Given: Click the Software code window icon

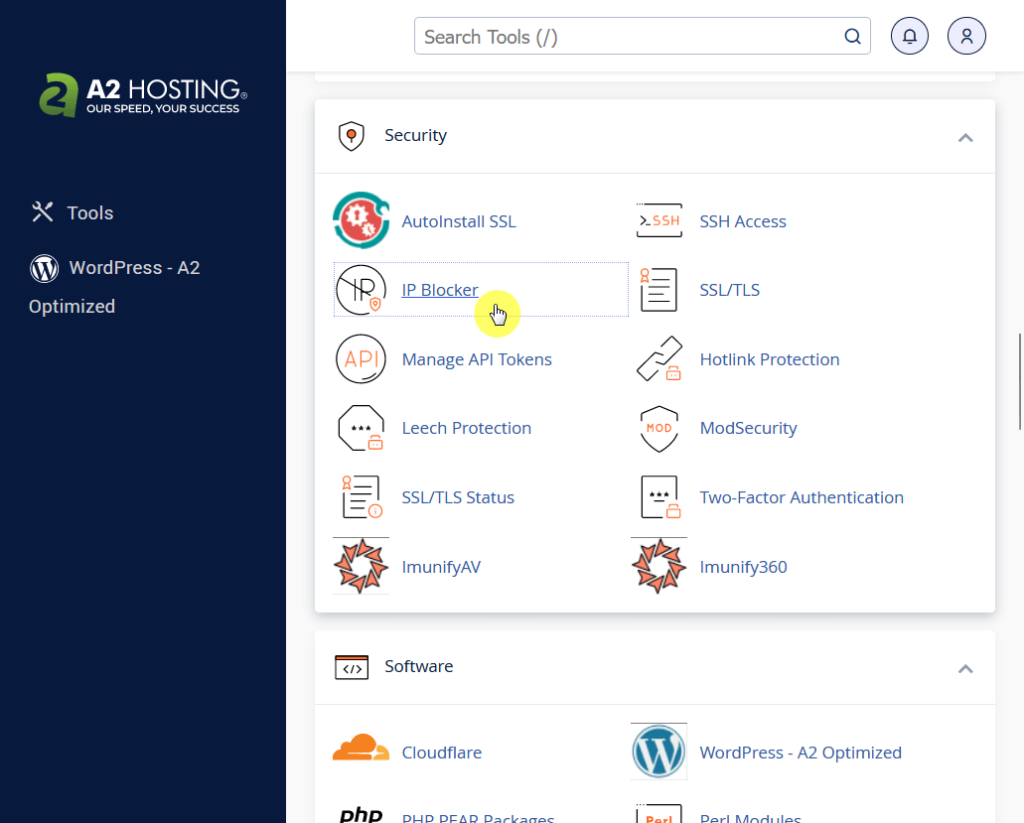Looking at the screenshot, I should (351, 667).
